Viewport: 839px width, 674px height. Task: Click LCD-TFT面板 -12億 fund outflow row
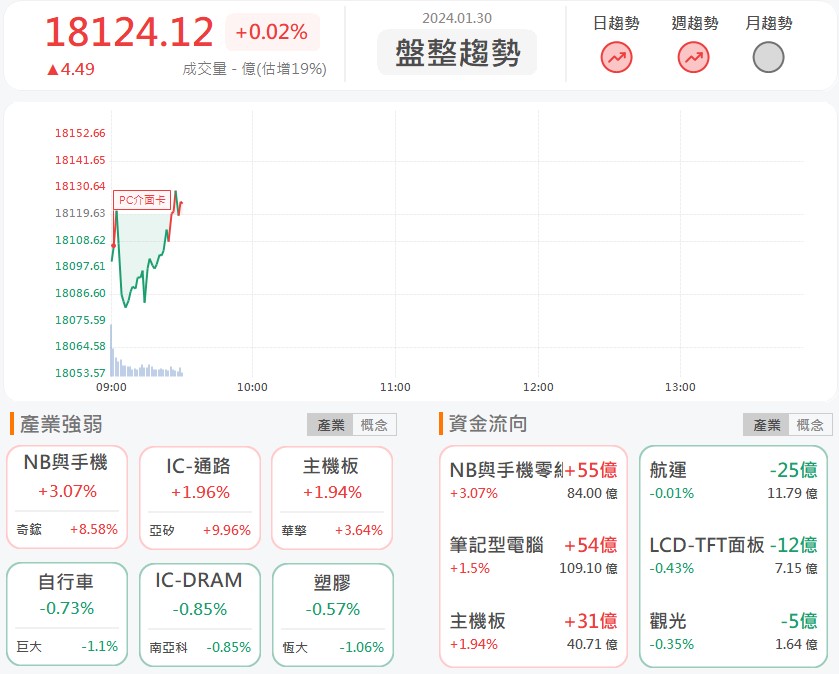[733, 556]
